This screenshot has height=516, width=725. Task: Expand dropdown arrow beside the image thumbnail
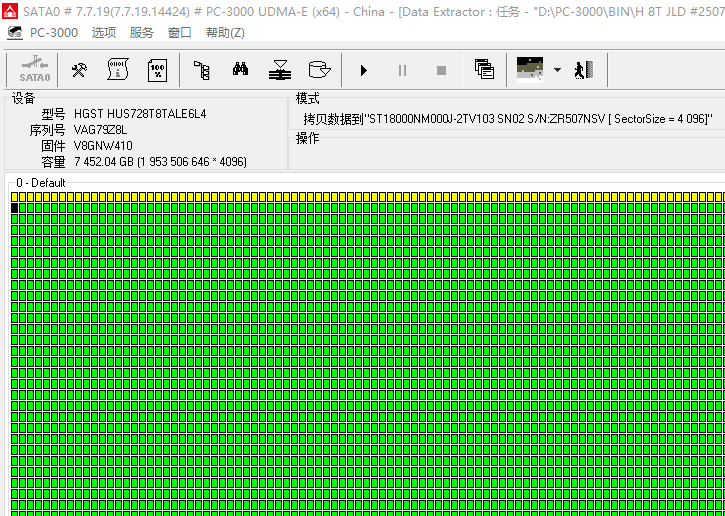[557, 71]
